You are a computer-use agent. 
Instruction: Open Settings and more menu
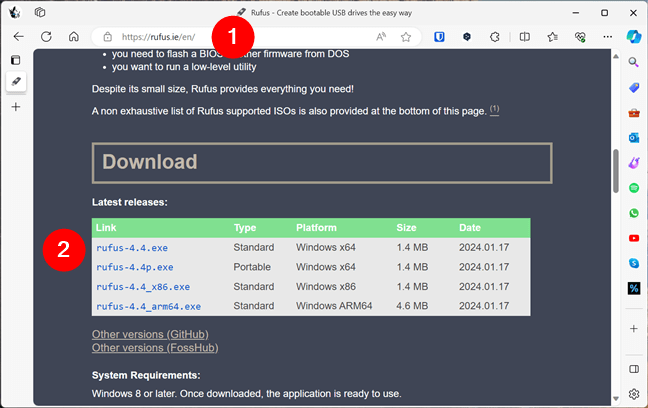[x=608, y=37]
